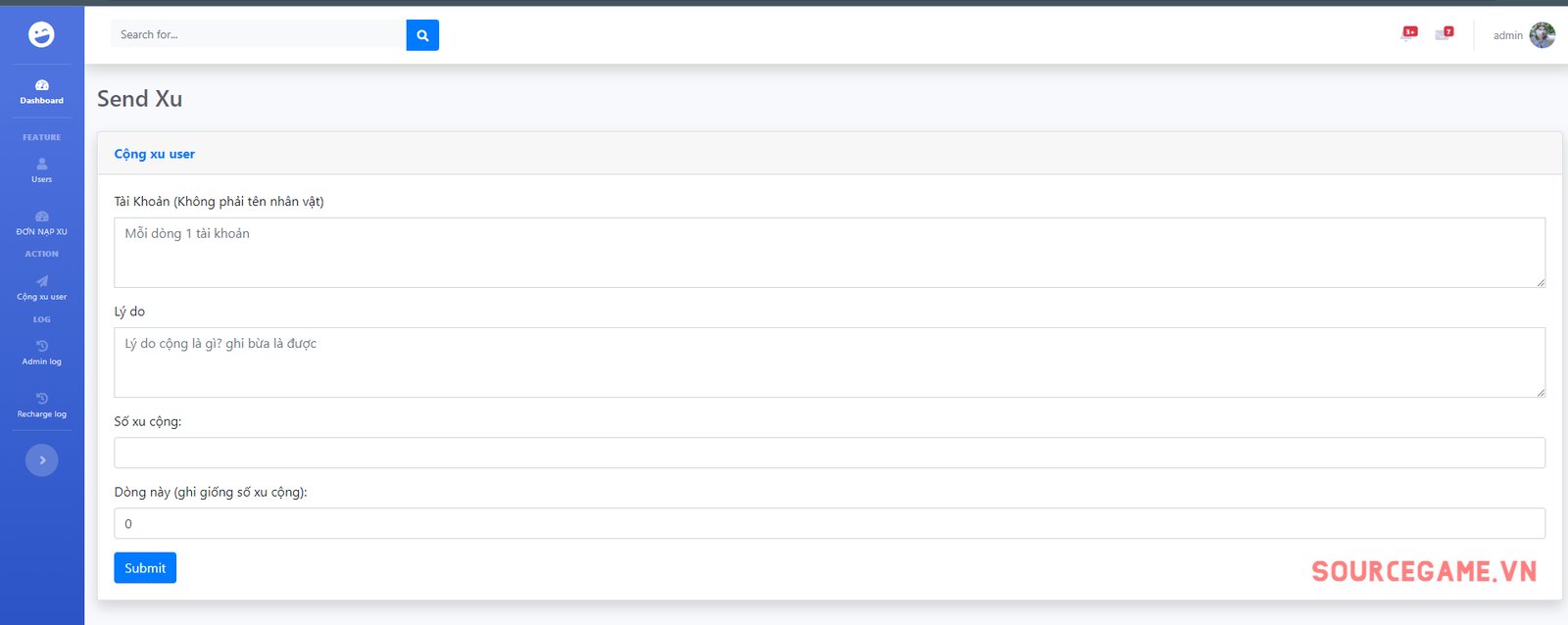Click into the Lý do reason textarea

[829, 362]
